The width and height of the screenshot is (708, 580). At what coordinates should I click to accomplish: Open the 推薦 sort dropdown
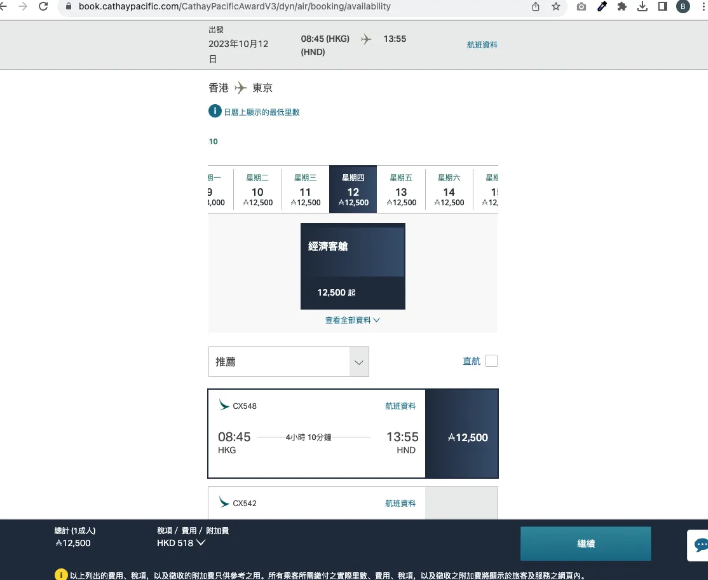288,362
